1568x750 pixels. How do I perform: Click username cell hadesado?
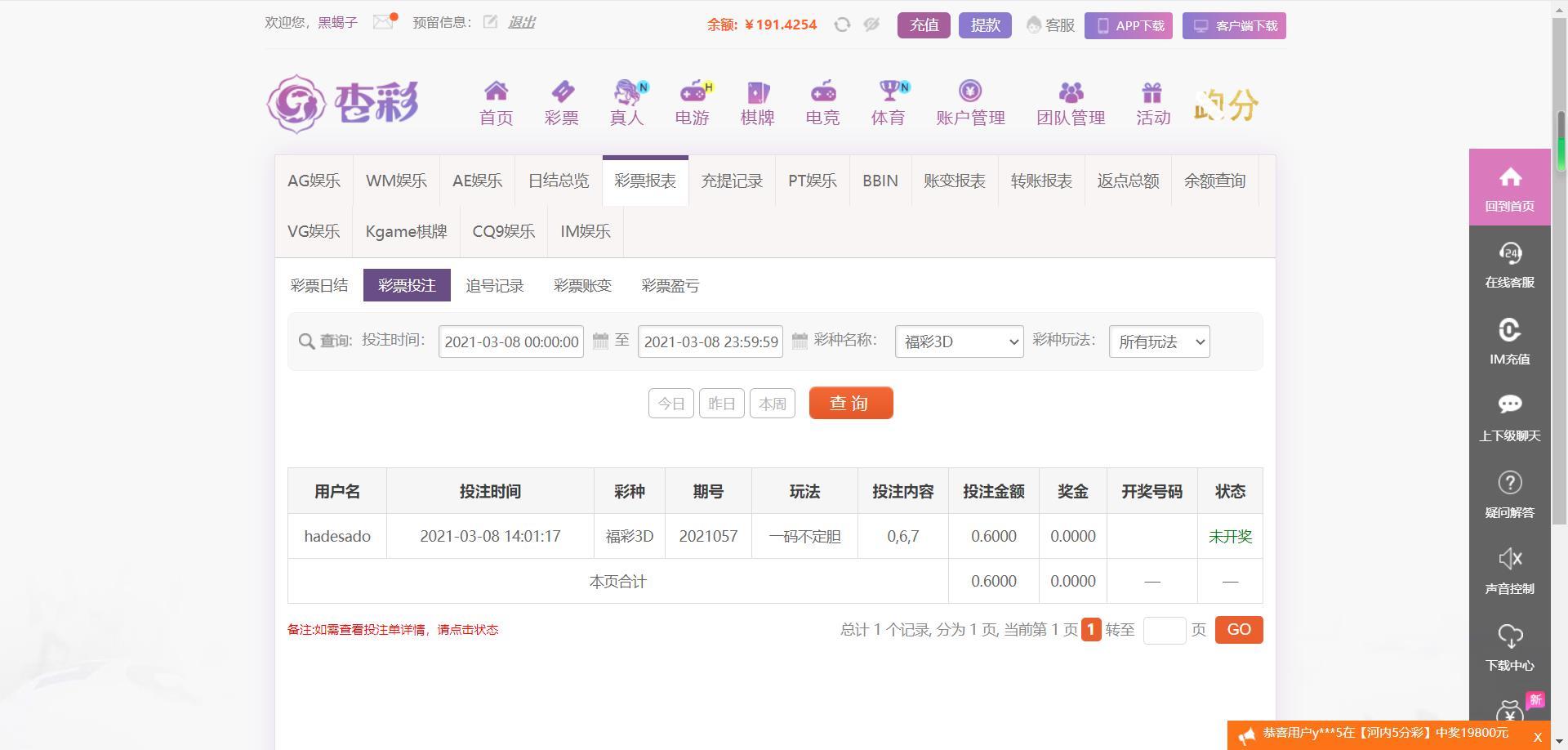coord(337,537)
